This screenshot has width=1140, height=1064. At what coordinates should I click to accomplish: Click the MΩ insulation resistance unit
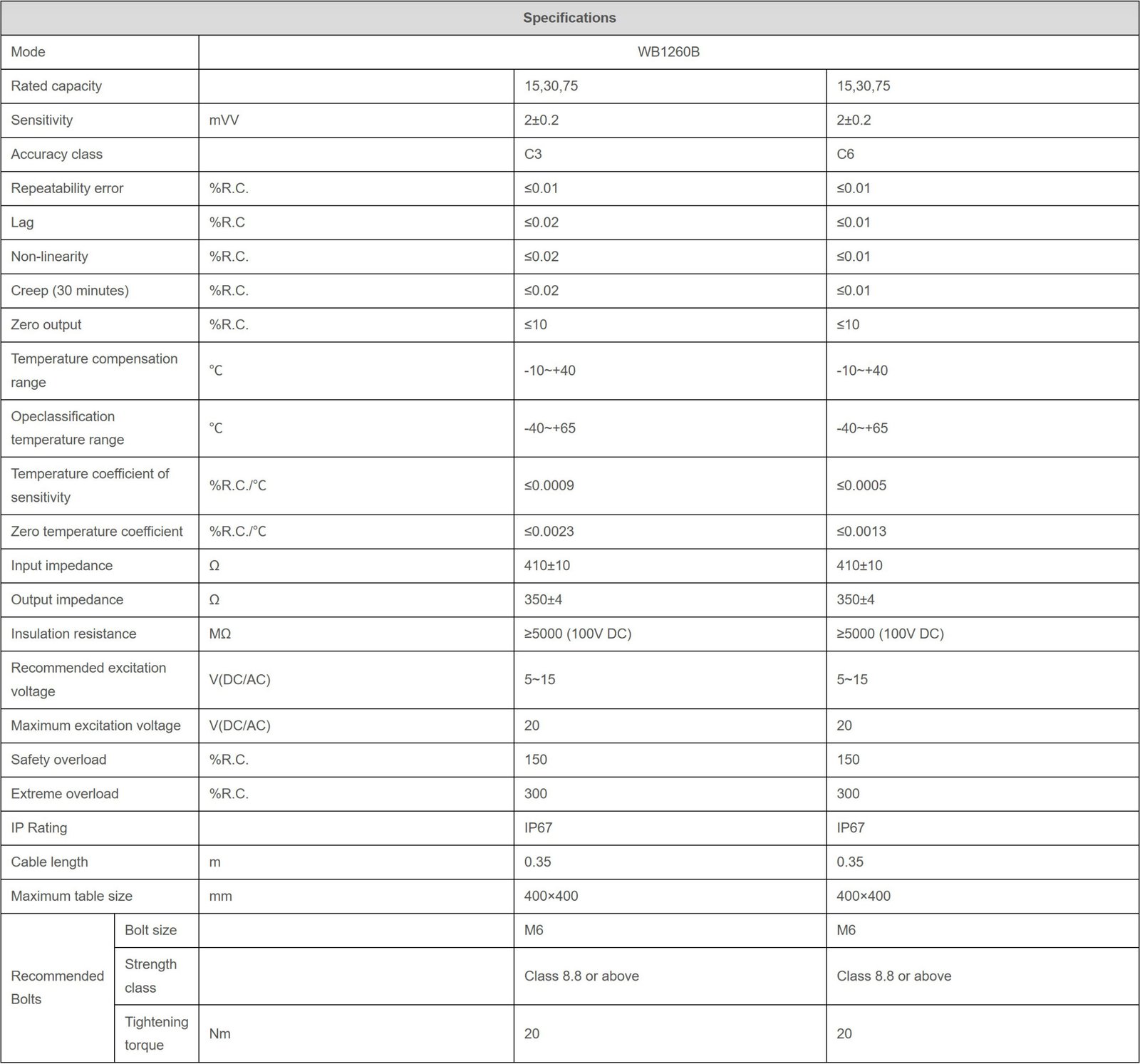click(x=220, y=634)
